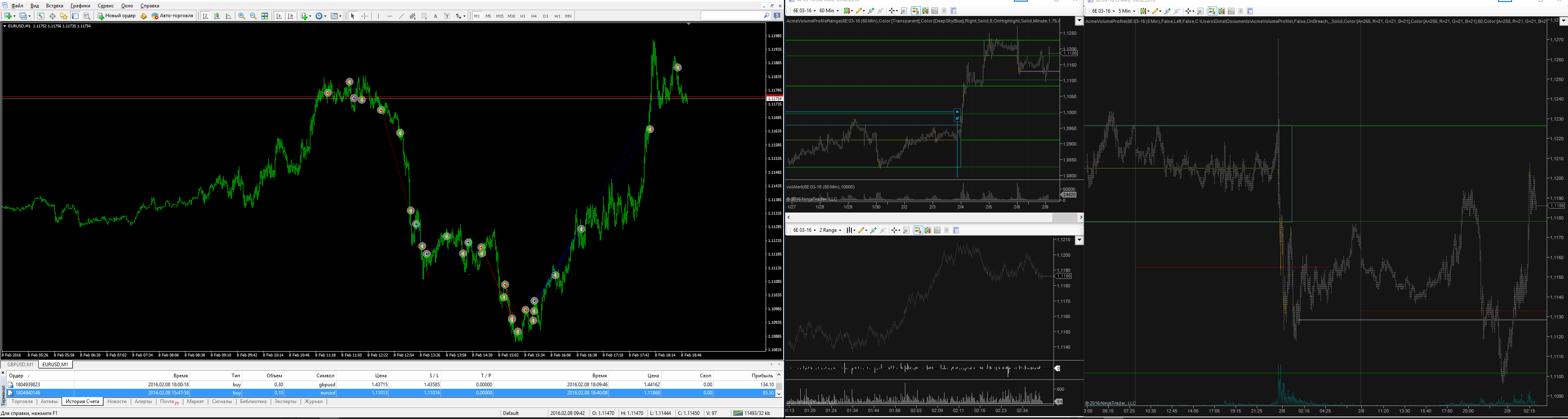The height and width of the screenshot is (419, 1568).
Task: Select text 'A' drawing tool
Action: click(435, 16)
